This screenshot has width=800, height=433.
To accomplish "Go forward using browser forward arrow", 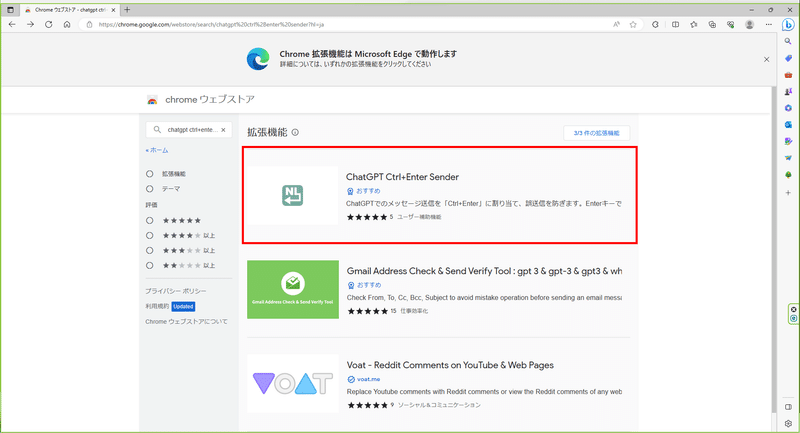I will point(30,24).
